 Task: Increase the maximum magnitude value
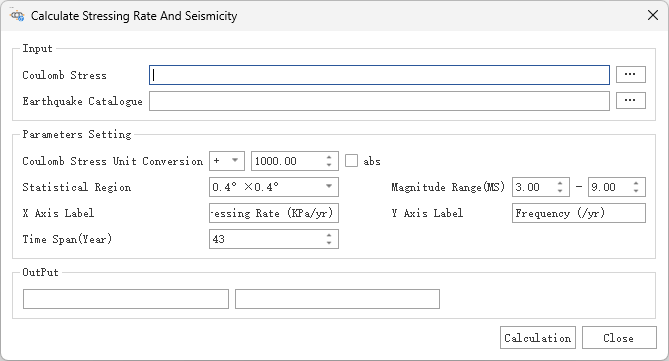636,183
